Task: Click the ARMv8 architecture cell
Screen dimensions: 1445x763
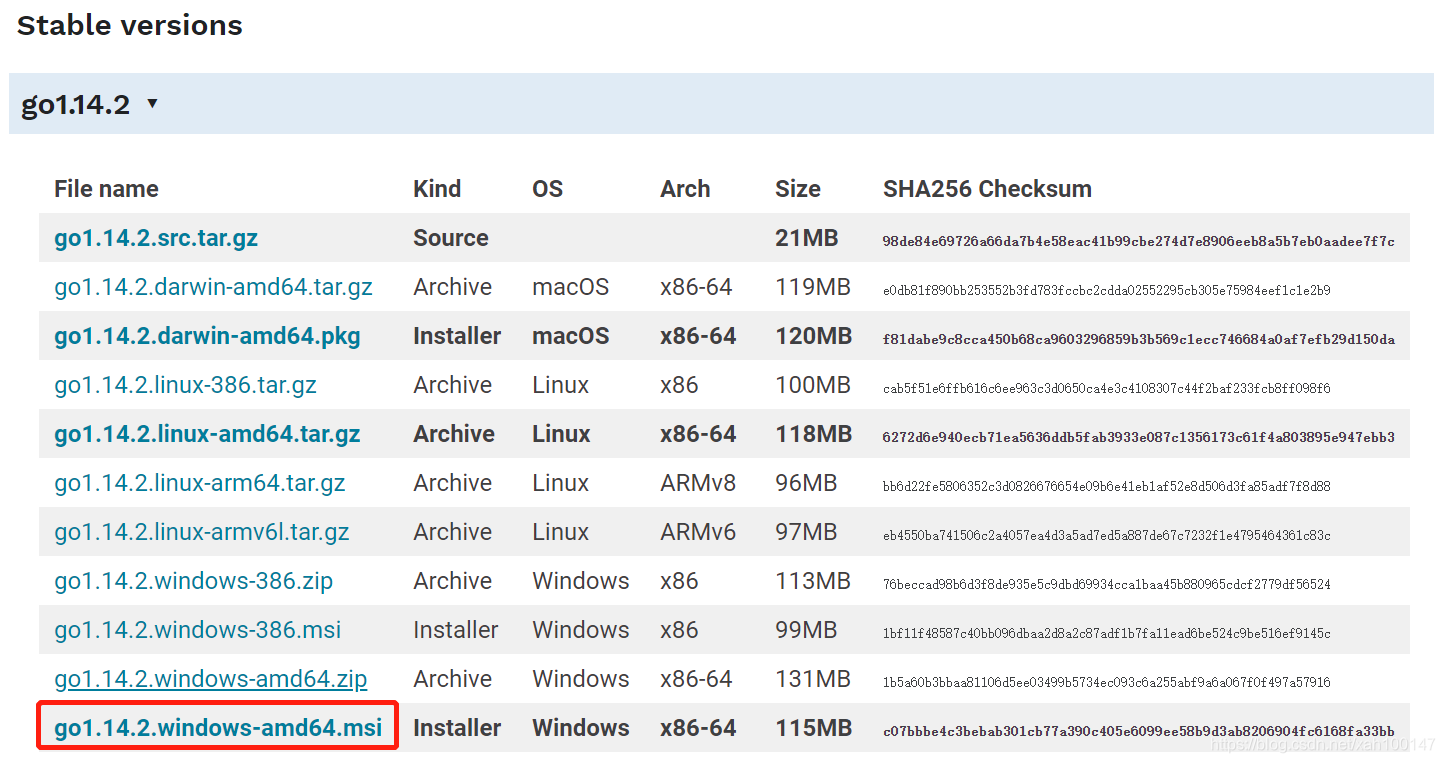Action: tap(698, 483)
